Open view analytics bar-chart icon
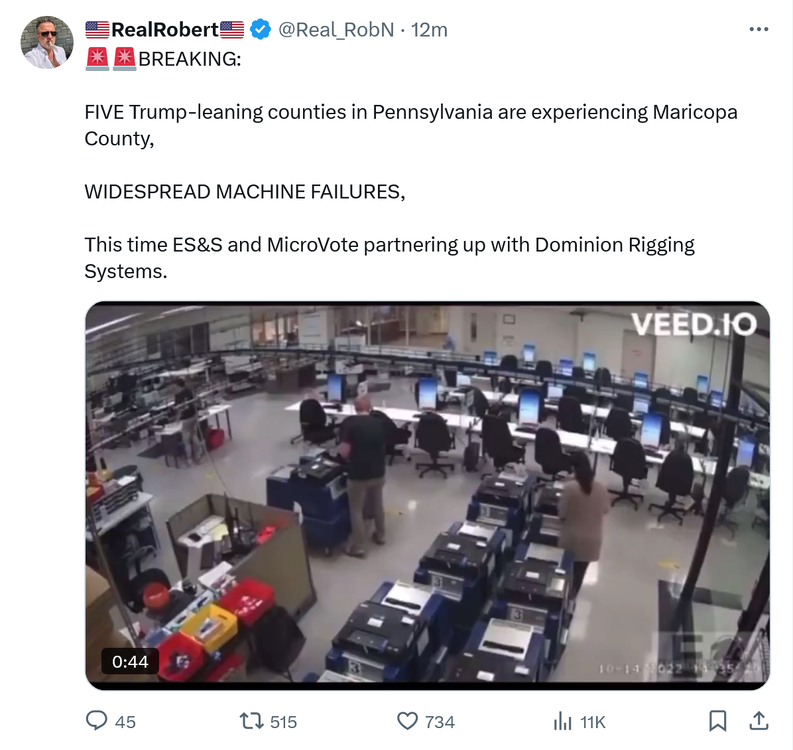 (x=562, y=721)
